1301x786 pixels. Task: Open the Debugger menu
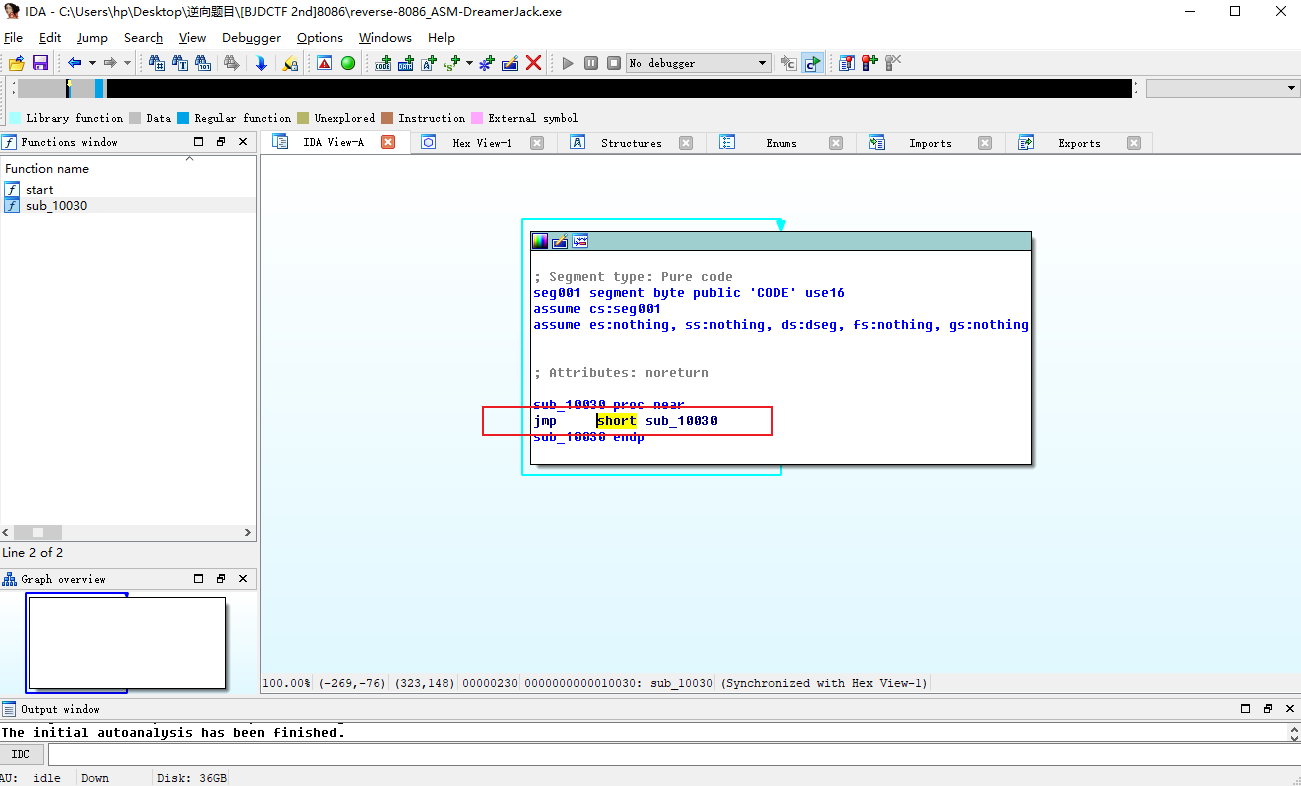(x=251, y=38)
